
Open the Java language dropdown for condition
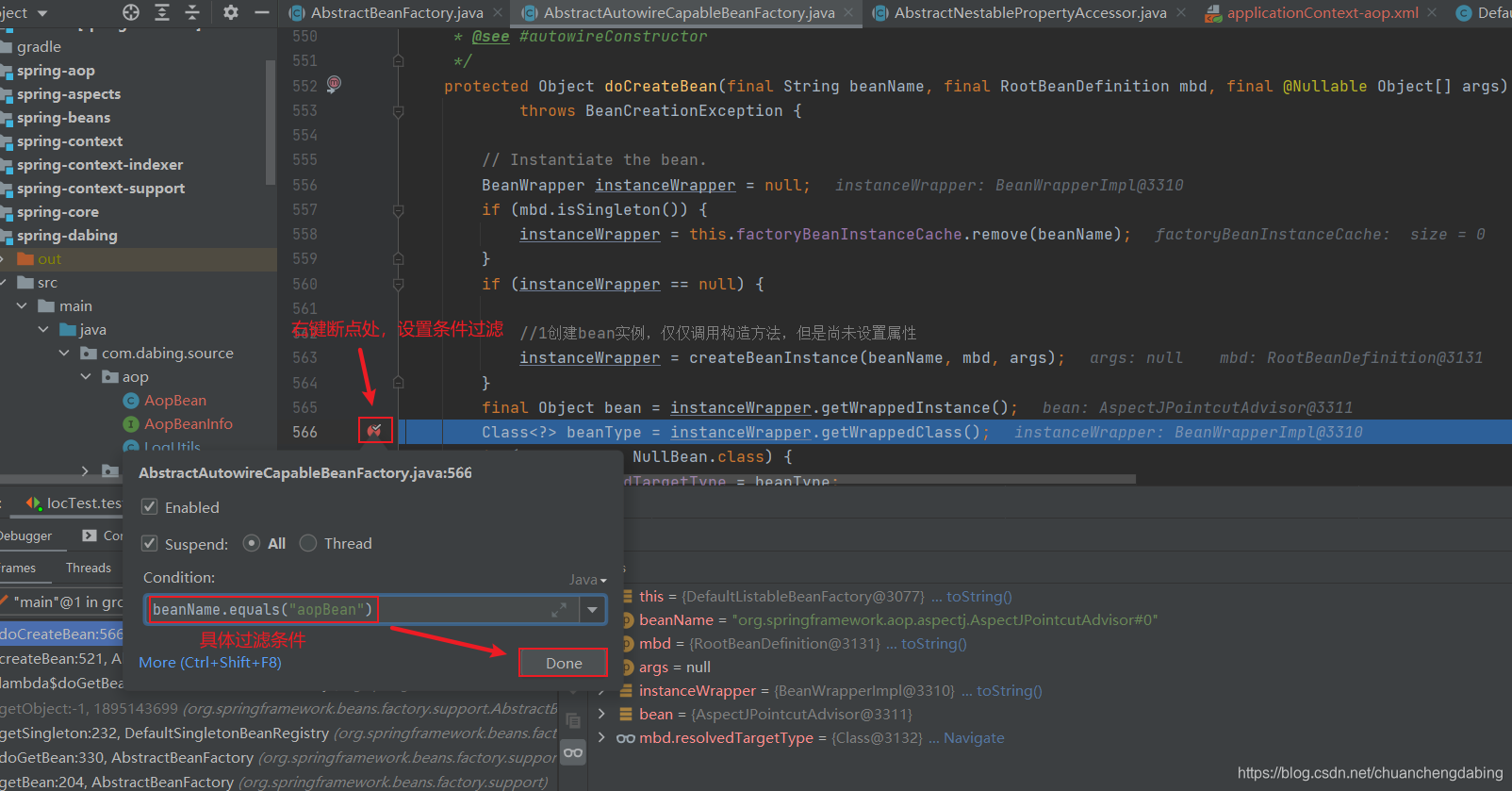point(588,580)
